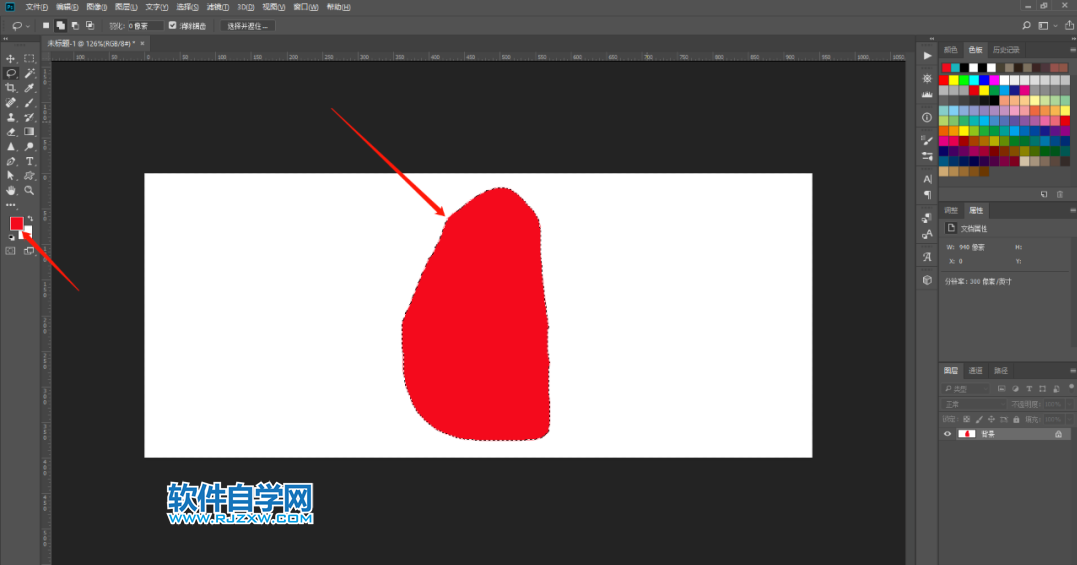Select the Clone Stamp tool

[x=10, y=117]
